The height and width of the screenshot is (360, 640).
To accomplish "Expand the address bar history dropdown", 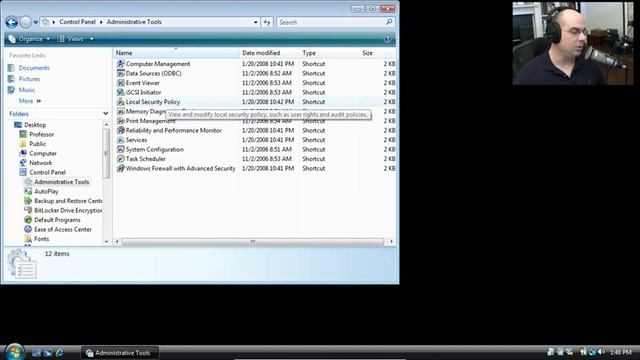I will [256, 22].
